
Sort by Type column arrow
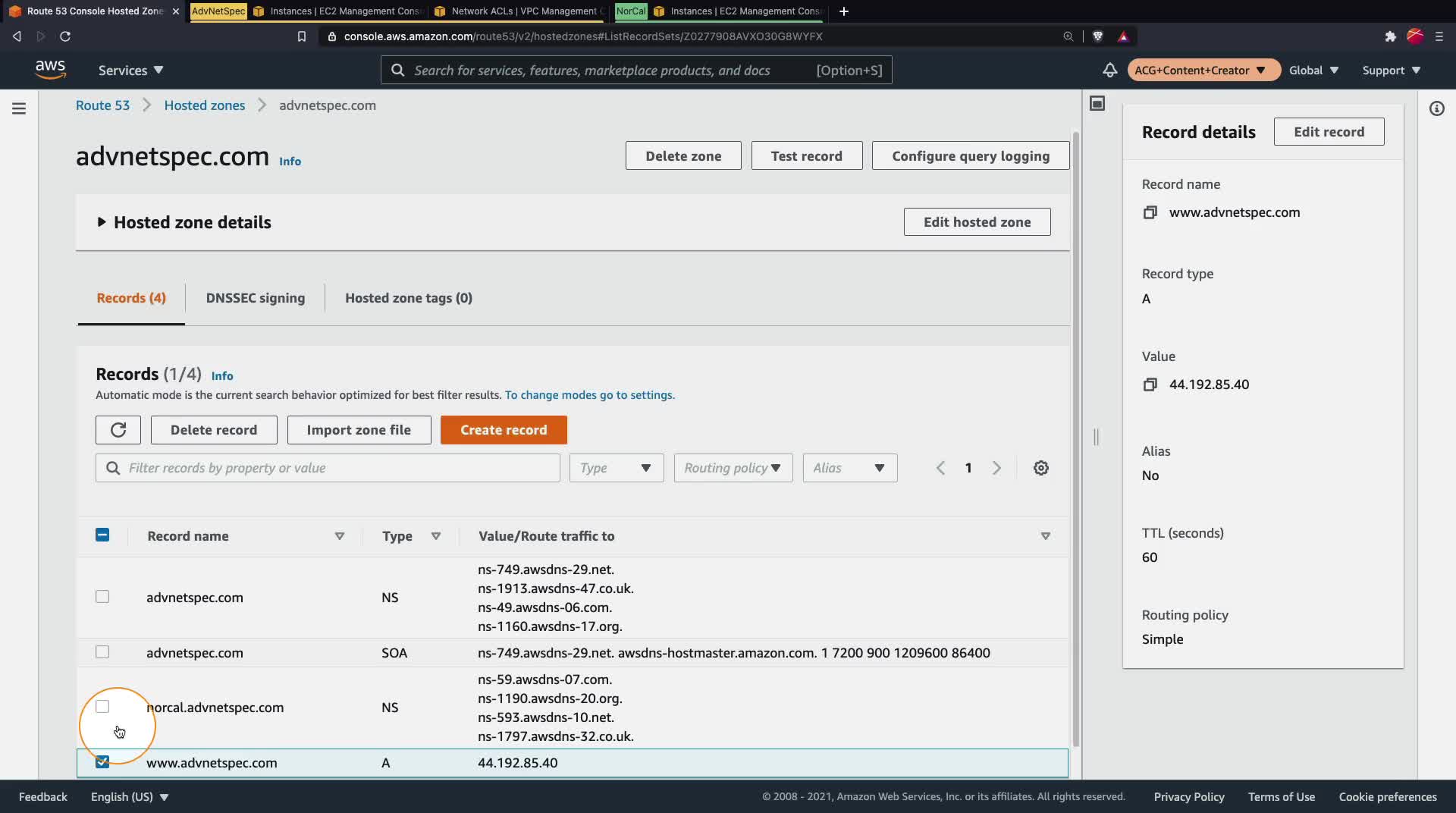click(x=436, y=536)
